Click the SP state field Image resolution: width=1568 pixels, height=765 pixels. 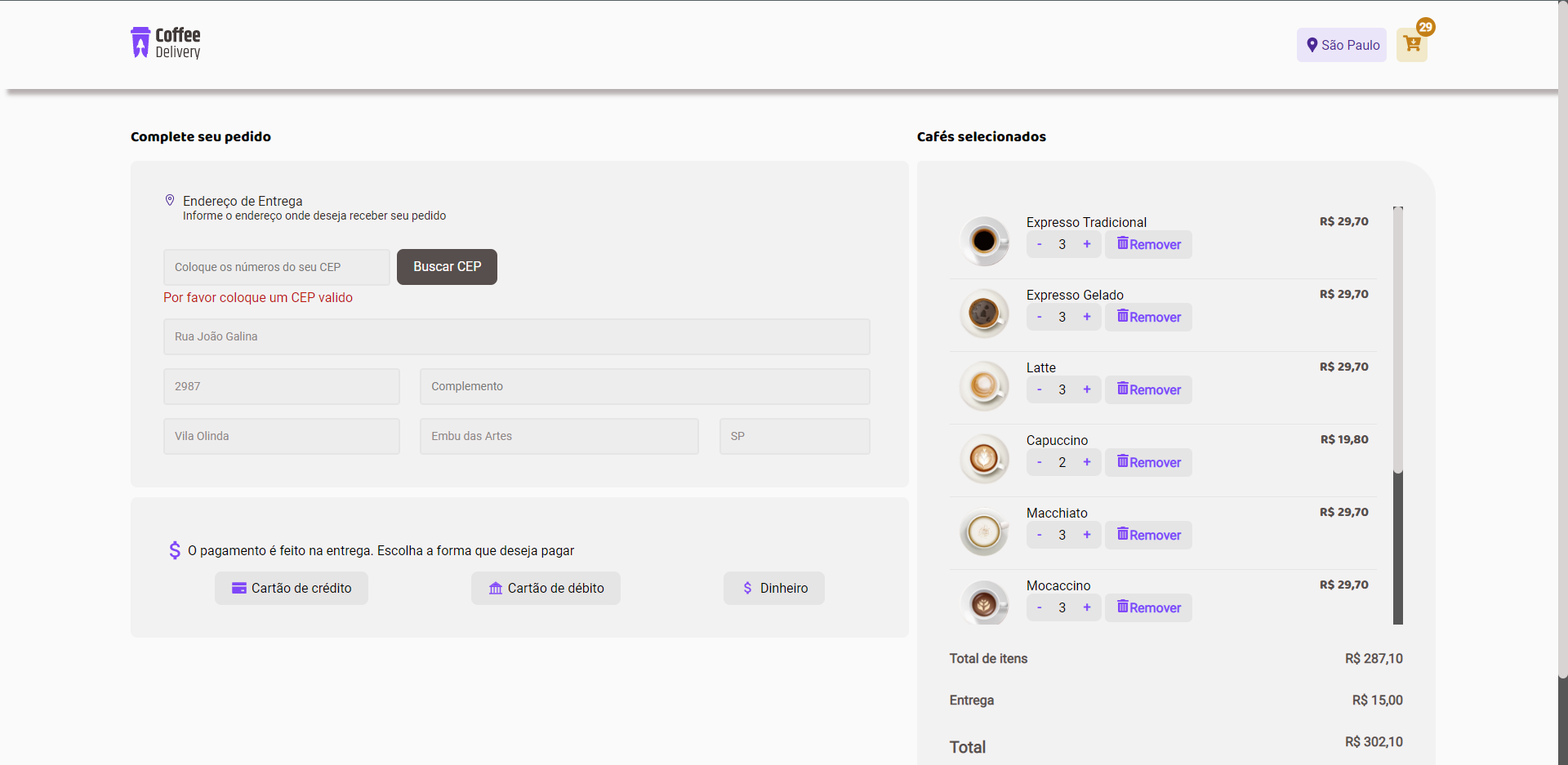(x=795, y=436)
